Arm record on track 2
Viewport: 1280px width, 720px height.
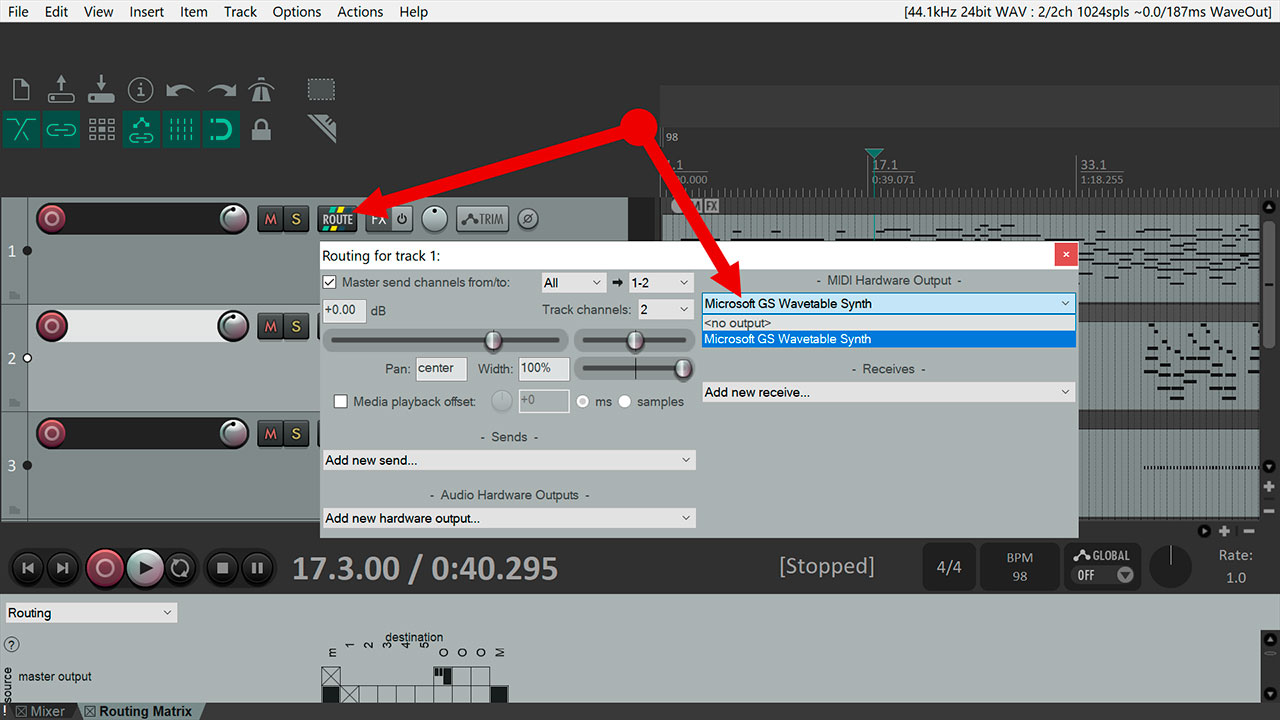(x=52, y=325)
